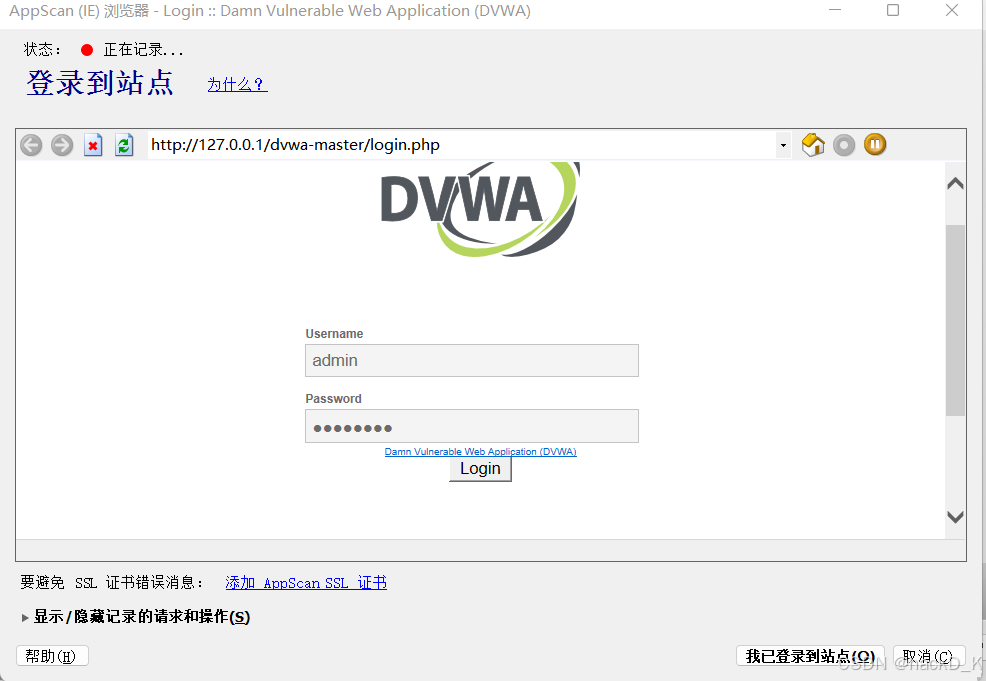The width and height of the screenshot is (986, 681).
Task: Click the scrollbar up arrow
Action: coord(955,184)
